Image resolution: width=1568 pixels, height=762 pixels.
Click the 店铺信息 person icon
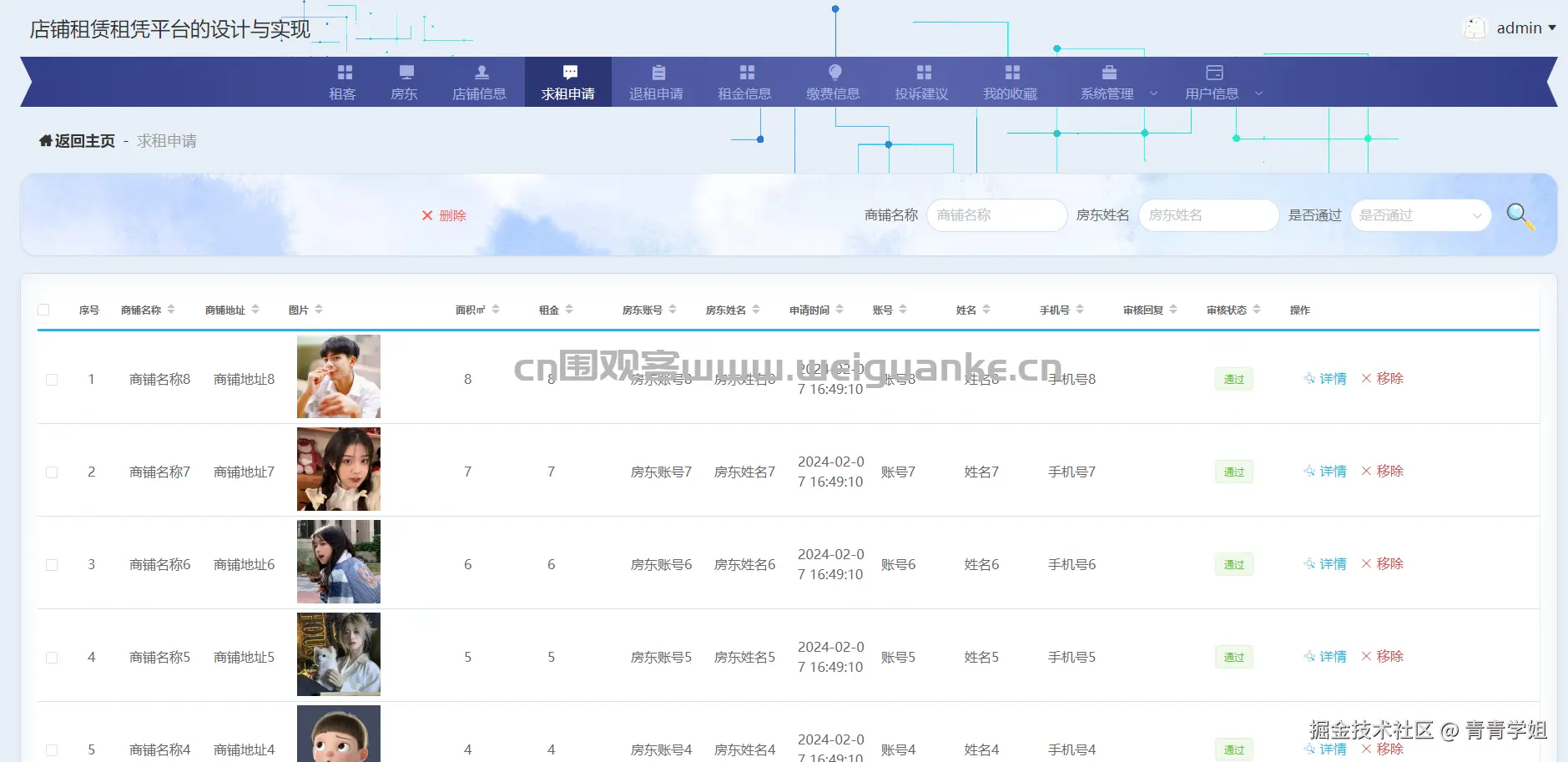click(481, 73)
